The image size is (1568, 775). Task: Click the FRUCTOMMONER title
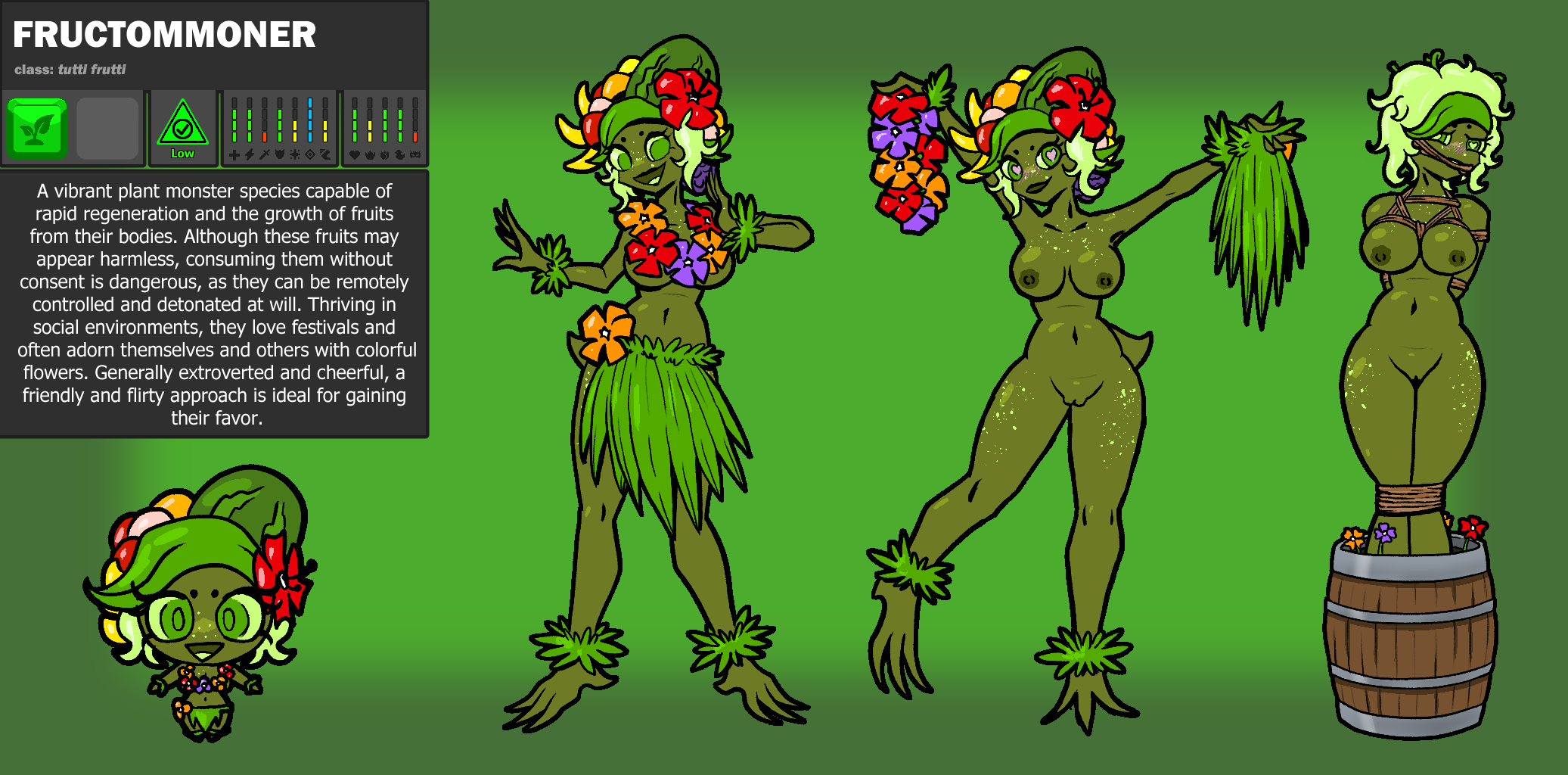[x=164, y=35]
